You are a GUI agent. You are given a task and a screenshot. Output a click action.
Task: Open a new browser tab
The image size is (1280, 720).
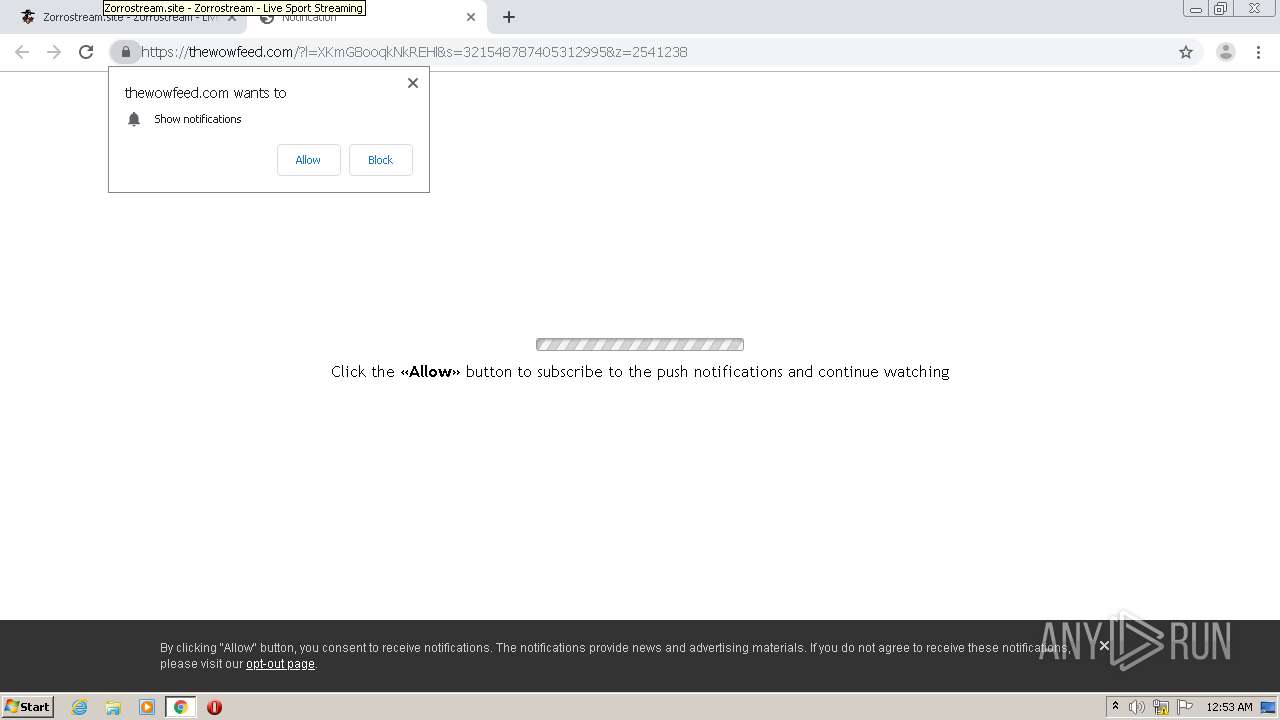click(509, 17)
